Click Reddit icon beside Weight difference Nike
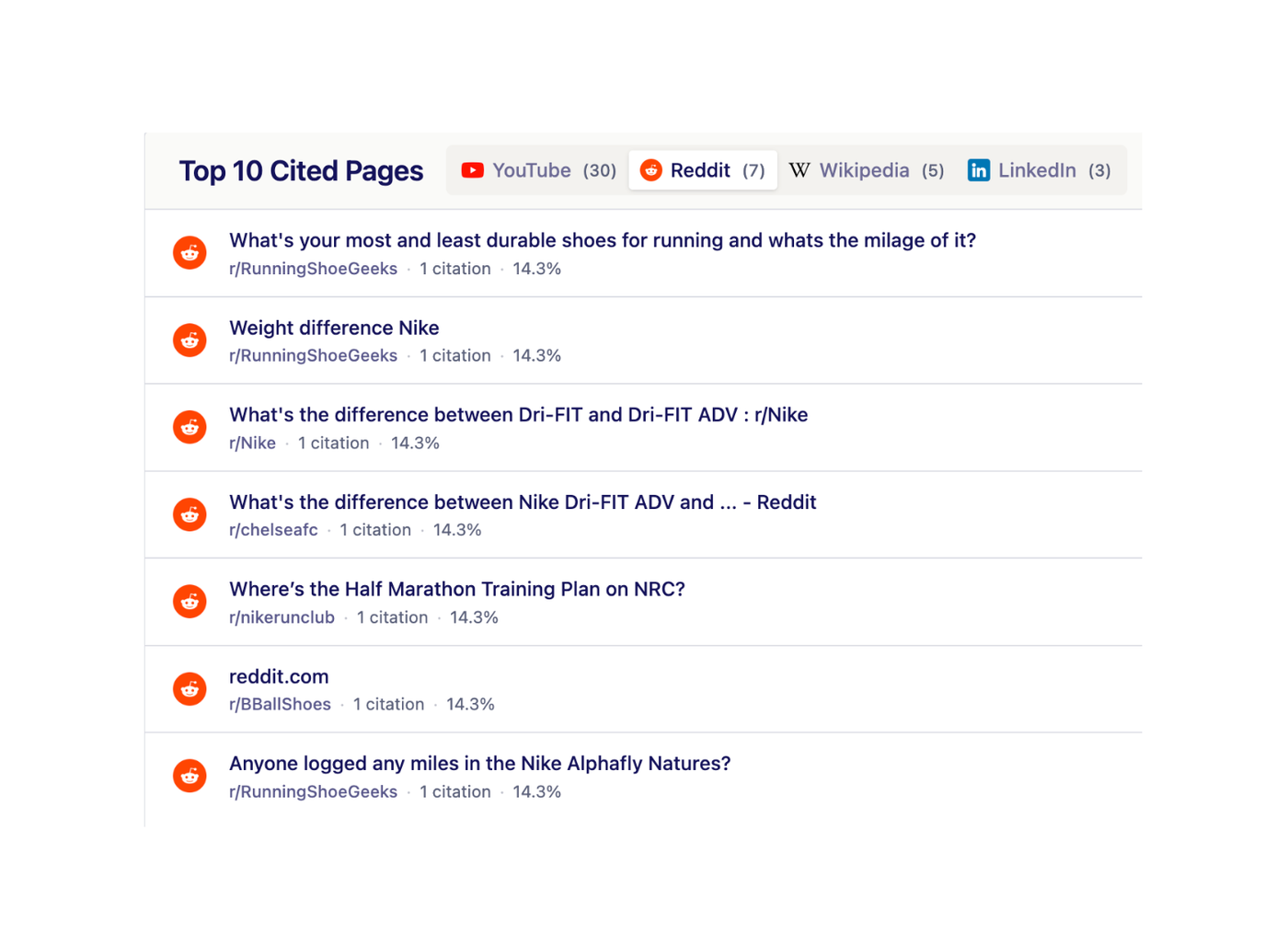The width and height of the screenshot is (1288, 945). pos(190,340)
